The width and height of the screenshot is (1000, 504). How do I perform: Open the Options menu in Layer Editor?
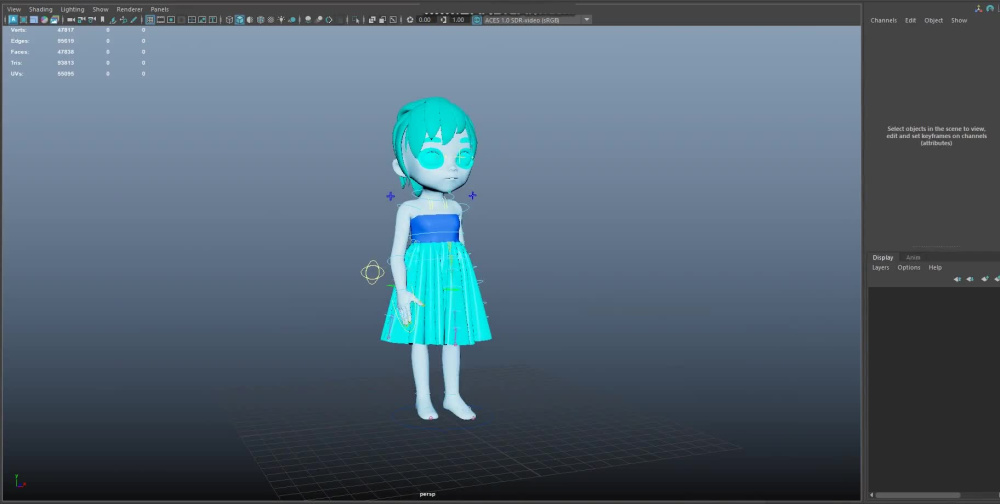click(909, 267)
